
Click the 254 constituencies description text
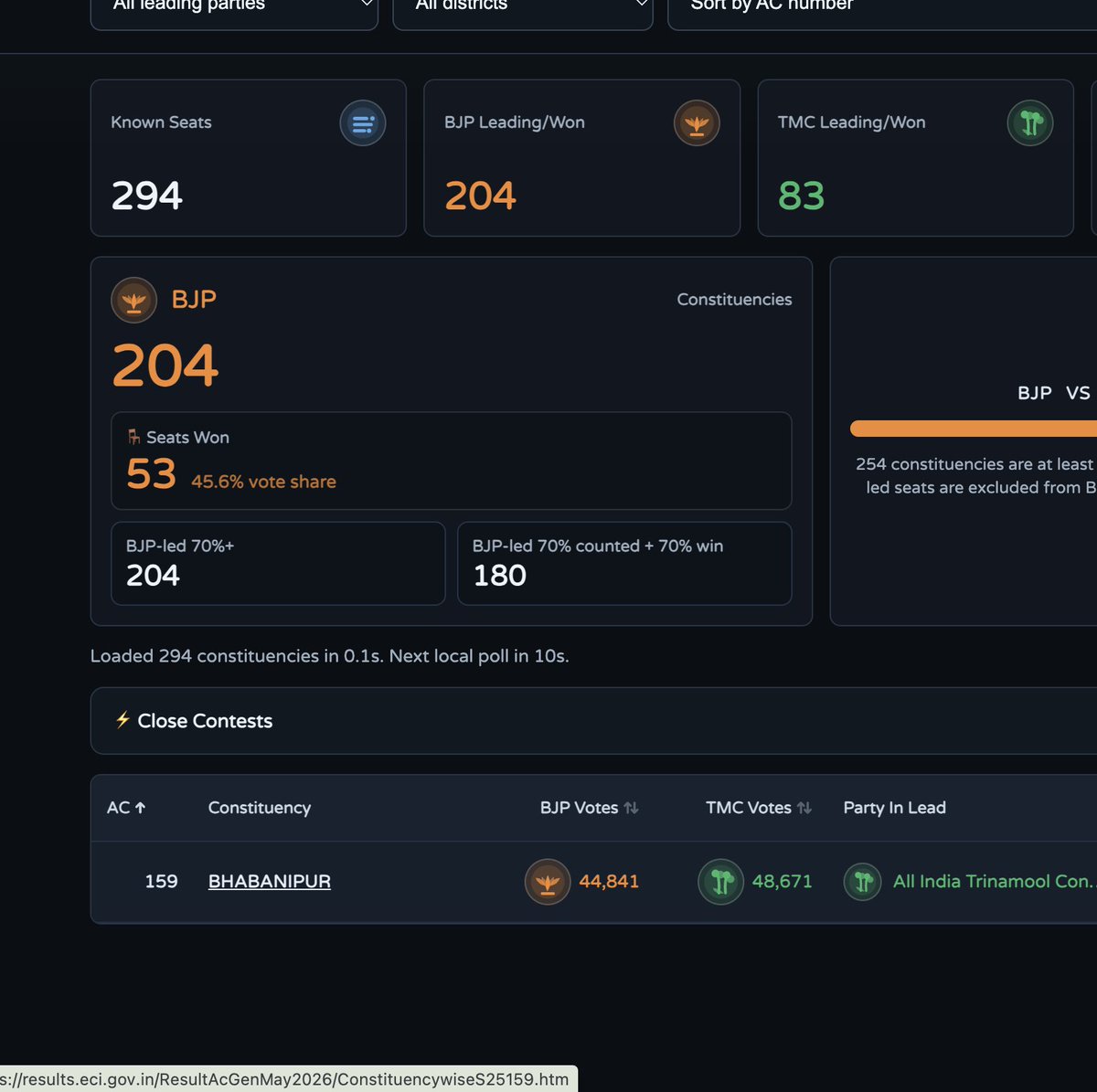coord(975,476)
